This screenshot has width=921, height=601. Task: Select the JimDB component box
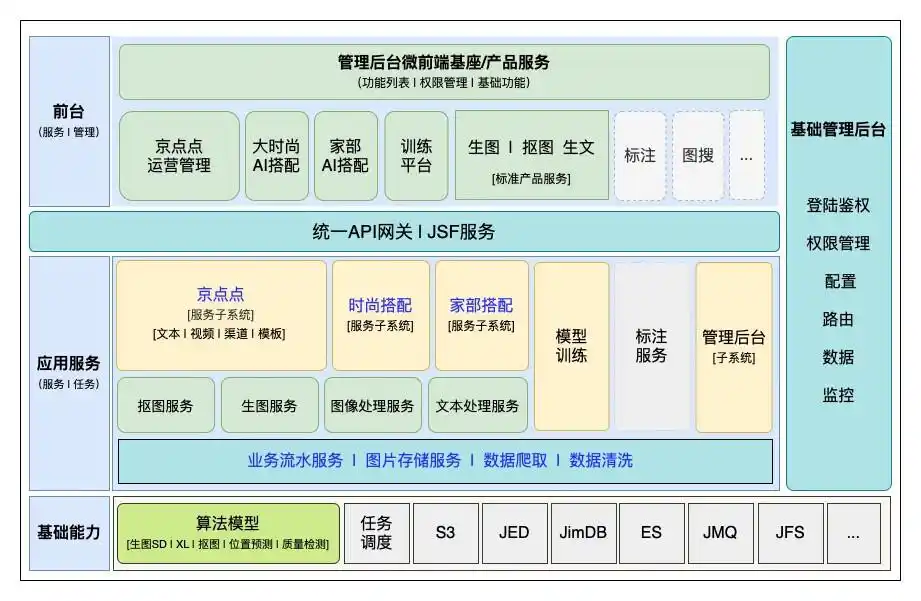click(583, 534)
